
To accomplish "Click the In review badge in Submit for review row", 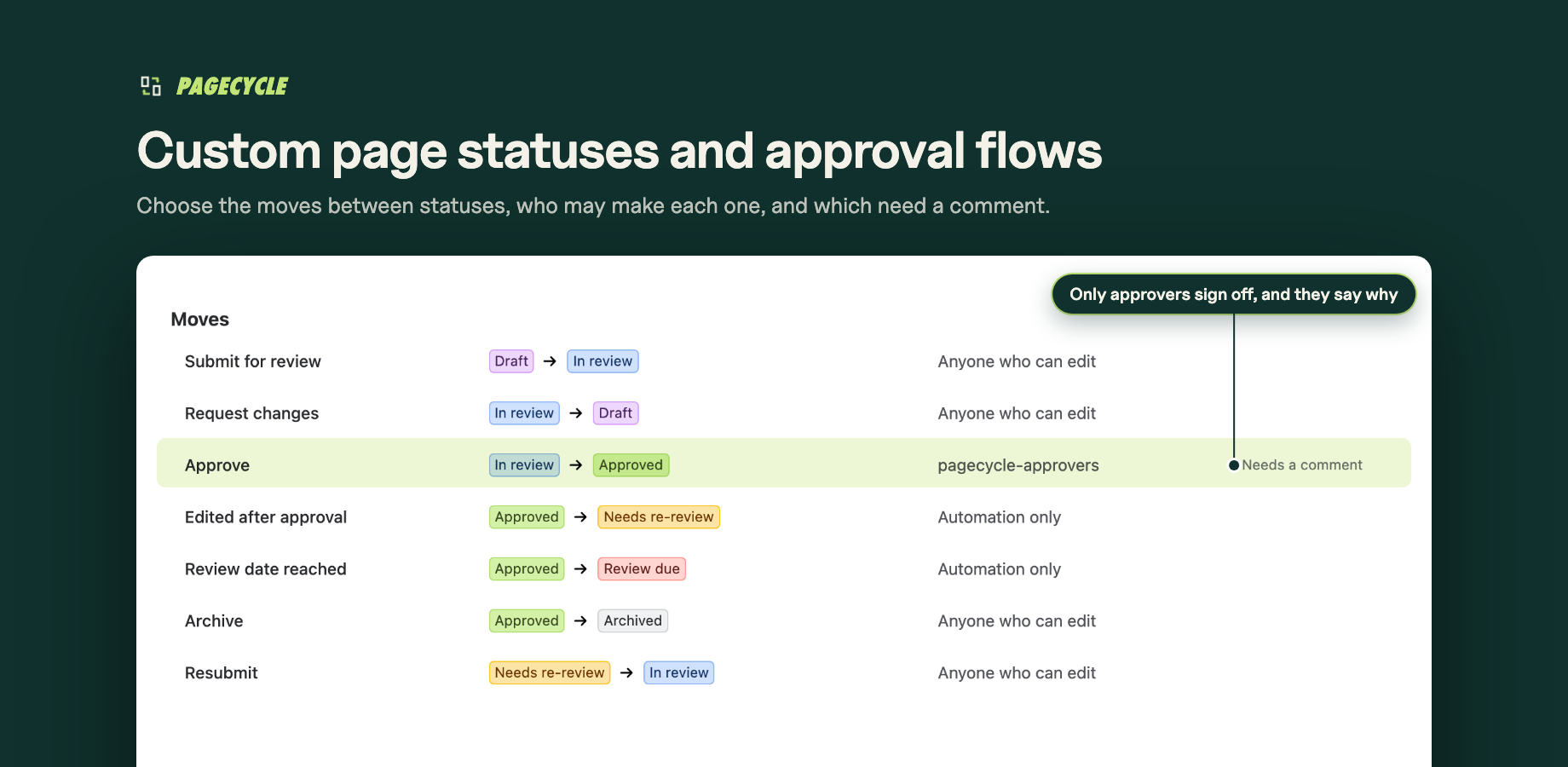I will (x=602, y=361).
